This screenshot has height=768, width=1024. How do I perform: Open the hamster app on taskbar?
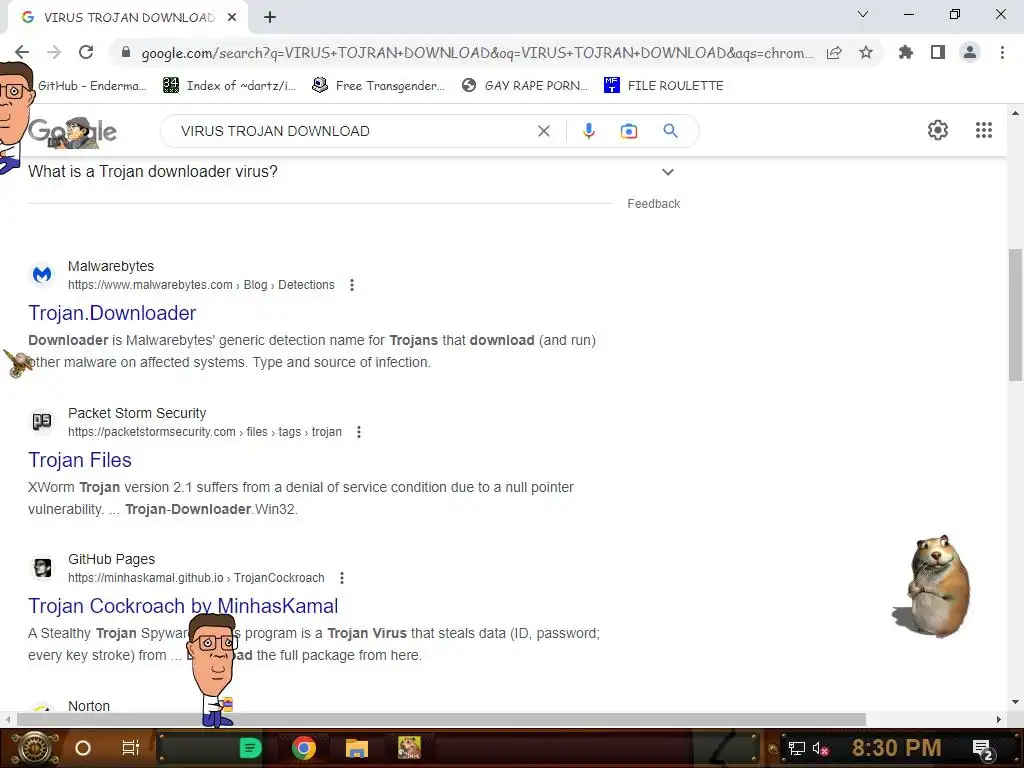tap(409, 748)
